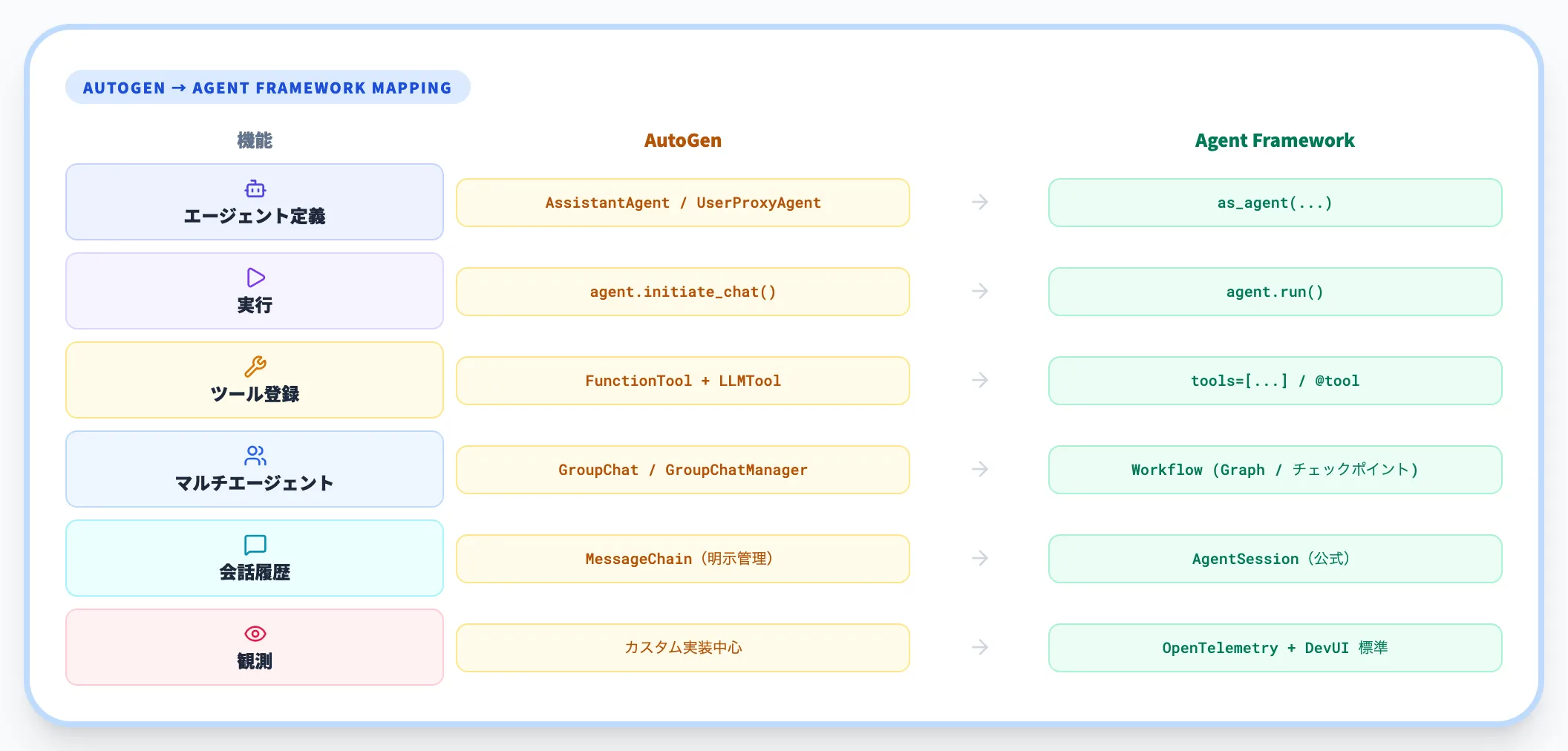The width and height of the screenshot is (1568, 751).
Task: Select the マルチエージェント label
Action: [255, 483]
